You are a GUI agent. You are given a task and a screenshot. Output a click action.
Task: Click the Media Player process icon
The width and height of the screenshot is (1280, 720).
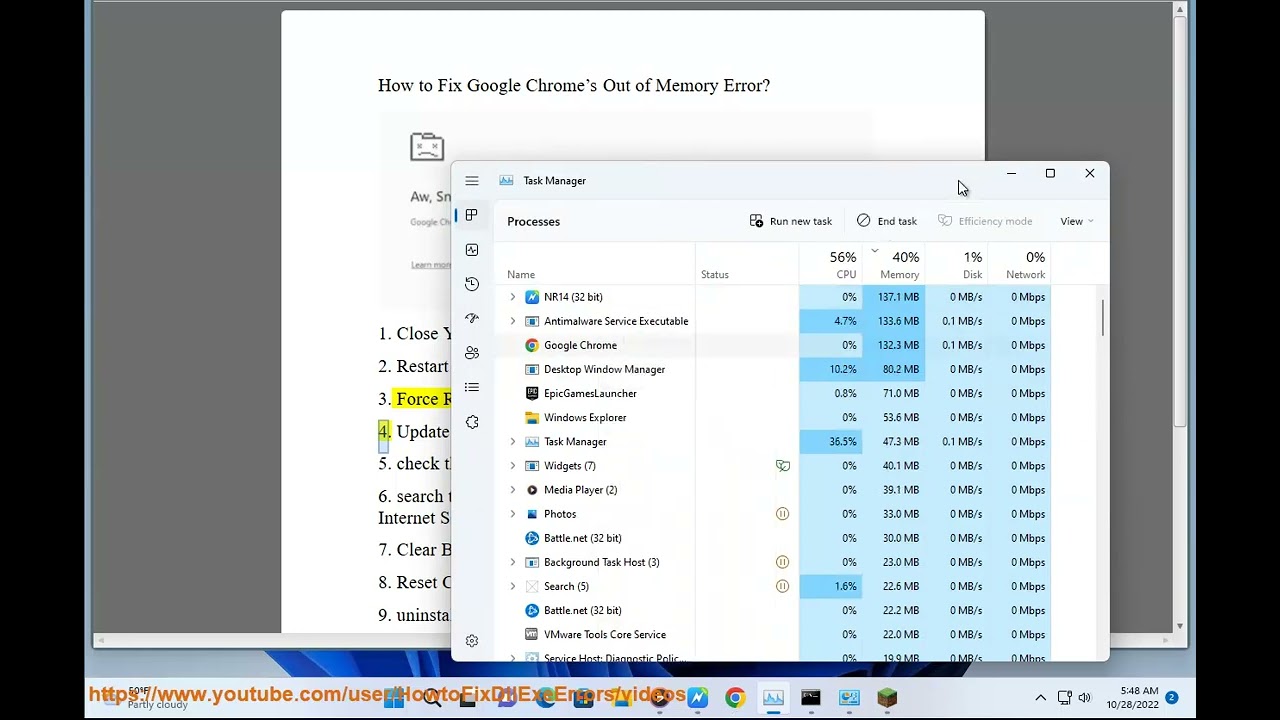coord(532,490)
